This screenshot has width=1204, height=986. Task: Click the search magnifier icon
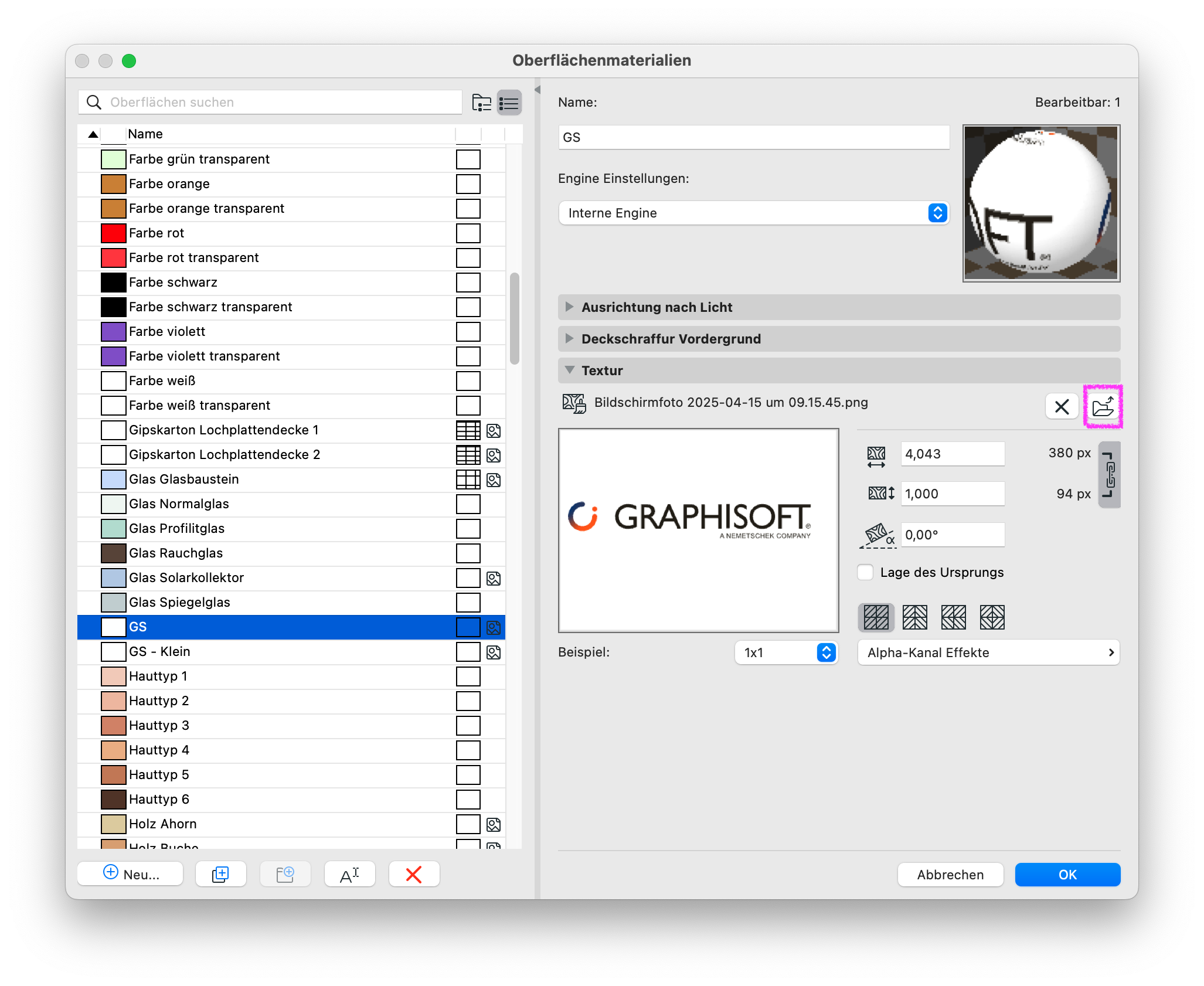point(94,103)
